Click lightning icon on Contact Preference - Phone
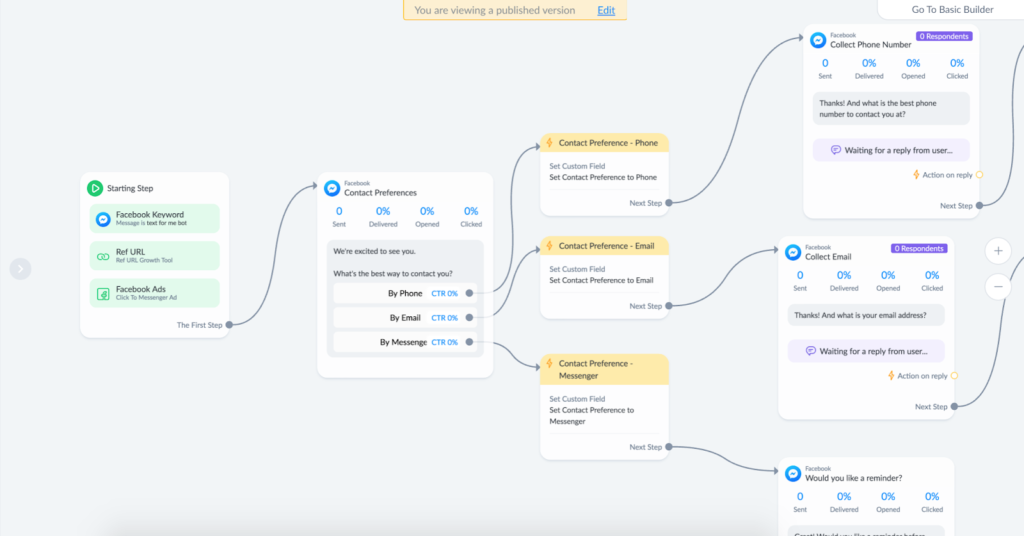The width and height of the screenshot is (1024, 536). pos(548,143)
